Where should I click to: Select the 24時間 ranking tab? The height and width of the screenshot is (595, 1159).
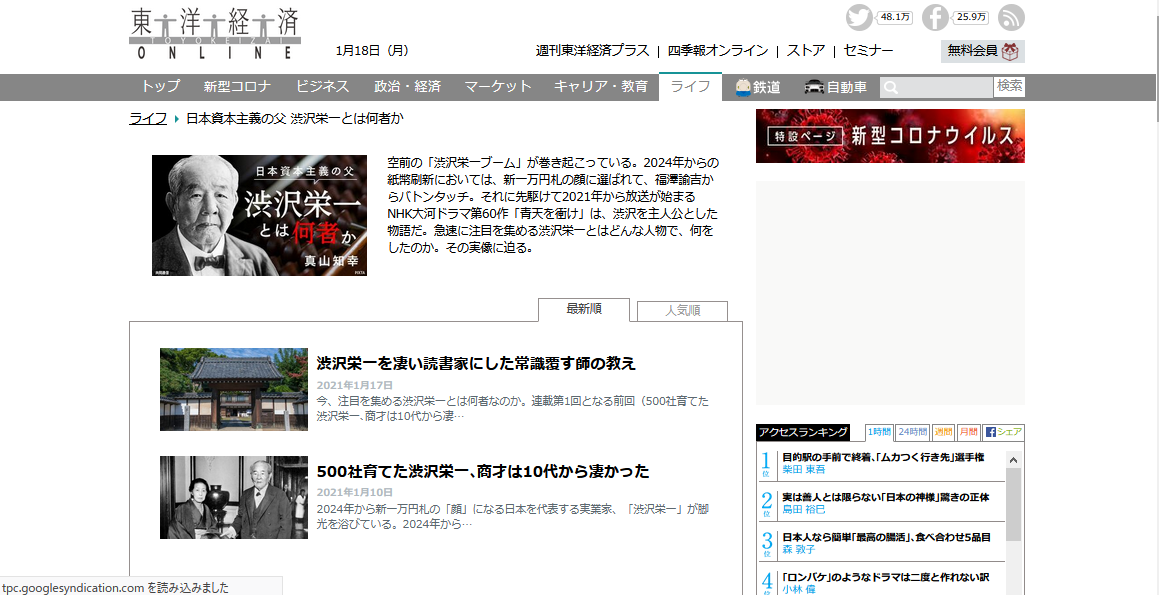[913, 432]
